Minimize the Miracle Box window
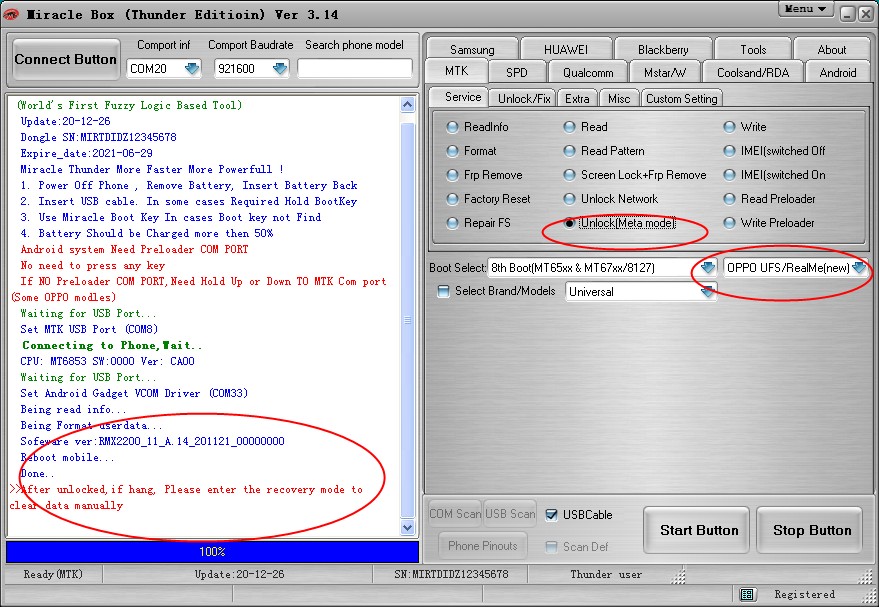 point(847,13)
